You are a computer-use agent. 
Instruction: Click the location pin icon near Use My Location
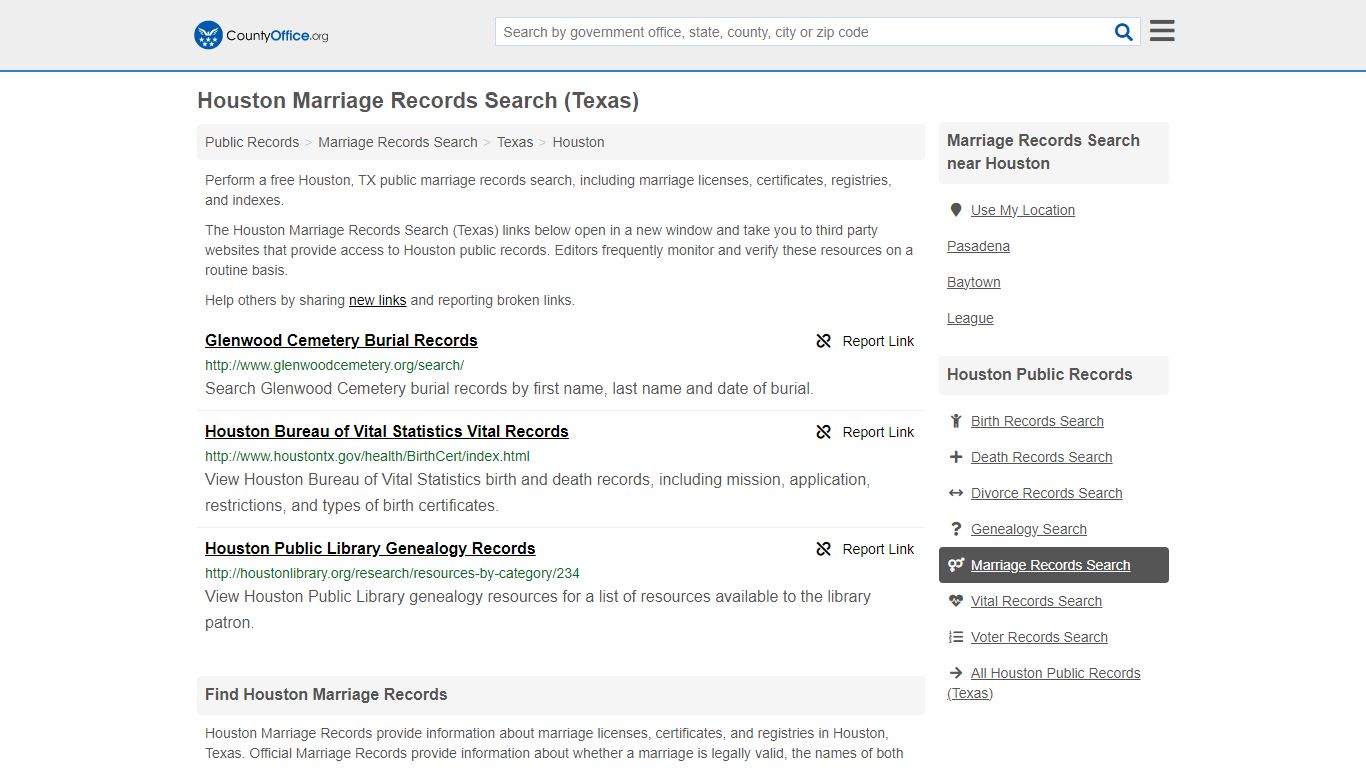[x=956, y=210]
